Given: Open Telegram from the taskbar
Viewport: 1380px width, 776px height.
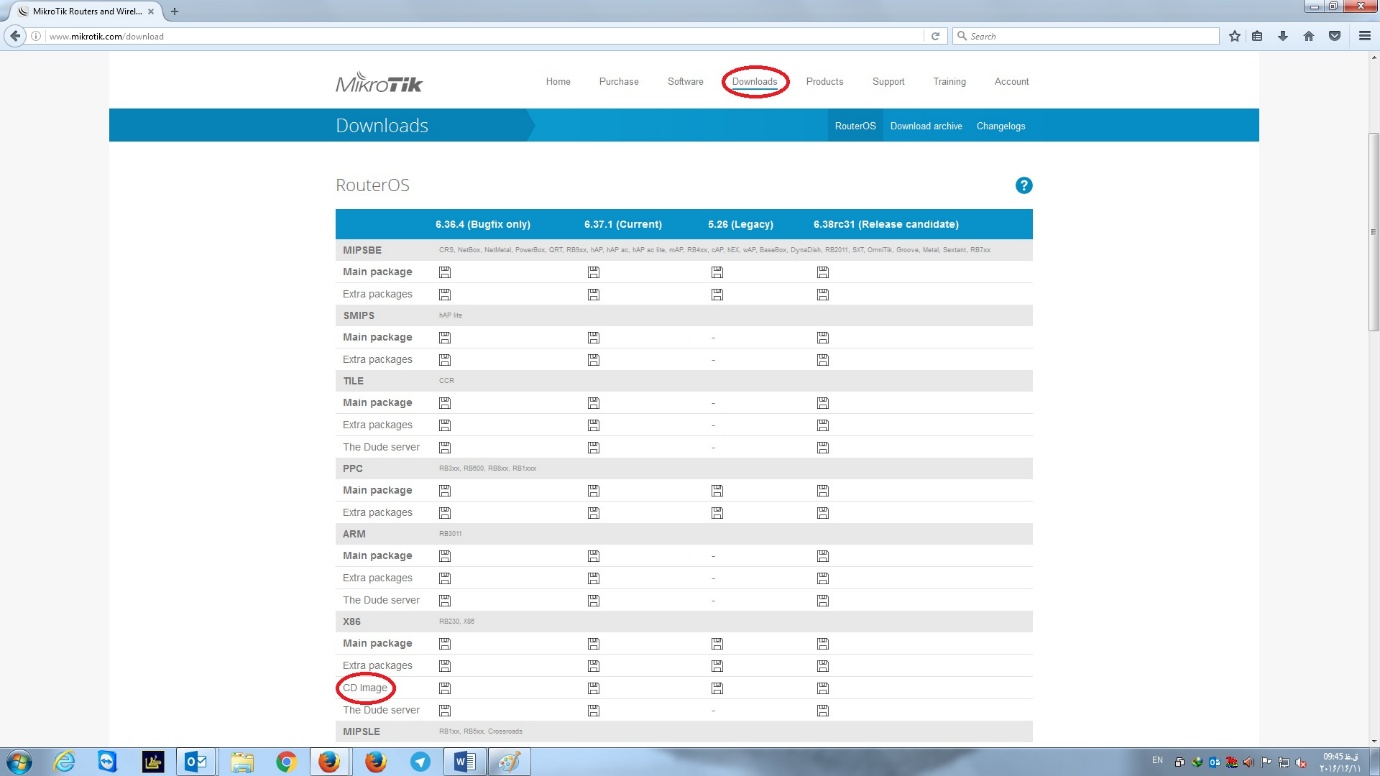Looking at the screenshot, I should click(x=420, y=761).
